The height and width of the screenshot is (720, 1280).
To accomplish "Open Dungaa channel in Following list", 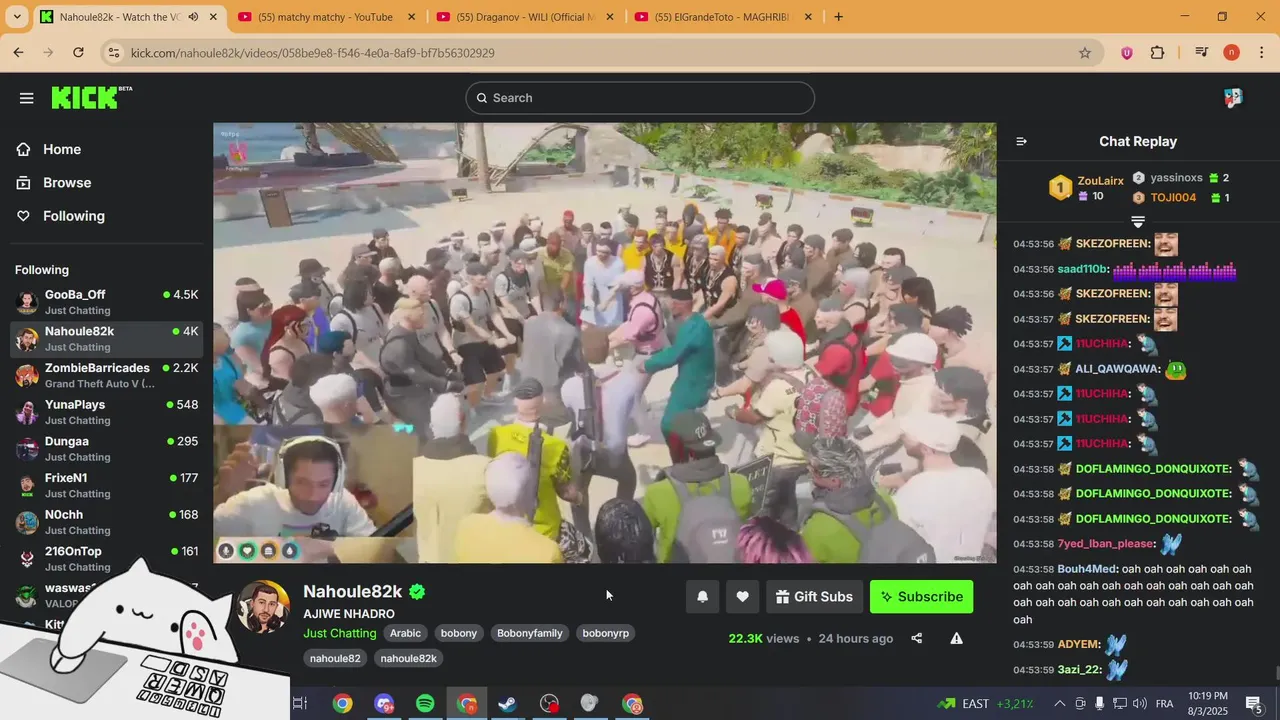I will point(106,449).
